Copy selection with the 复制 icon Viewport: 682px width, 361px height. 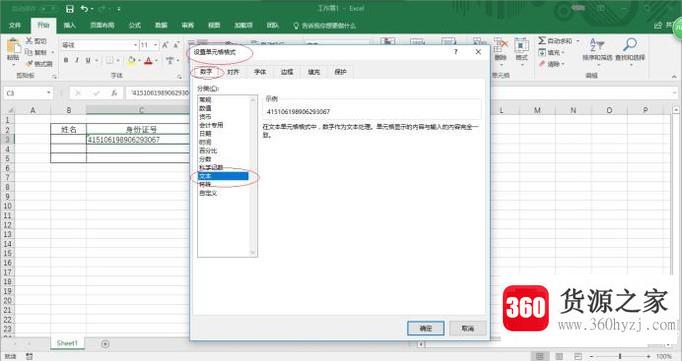click(29, 52)
